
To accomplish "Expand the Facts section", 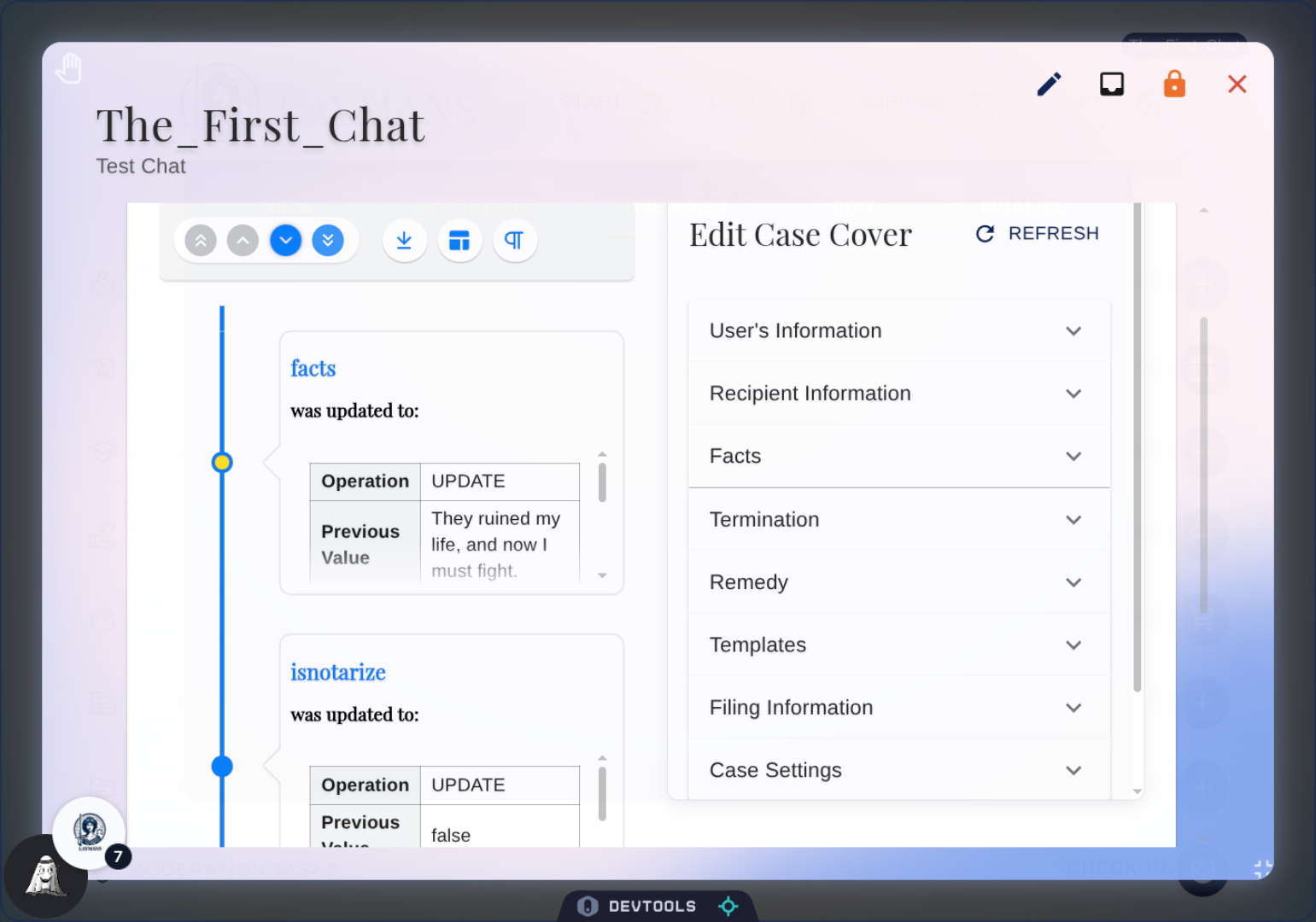I will click(x=898, y=456).
